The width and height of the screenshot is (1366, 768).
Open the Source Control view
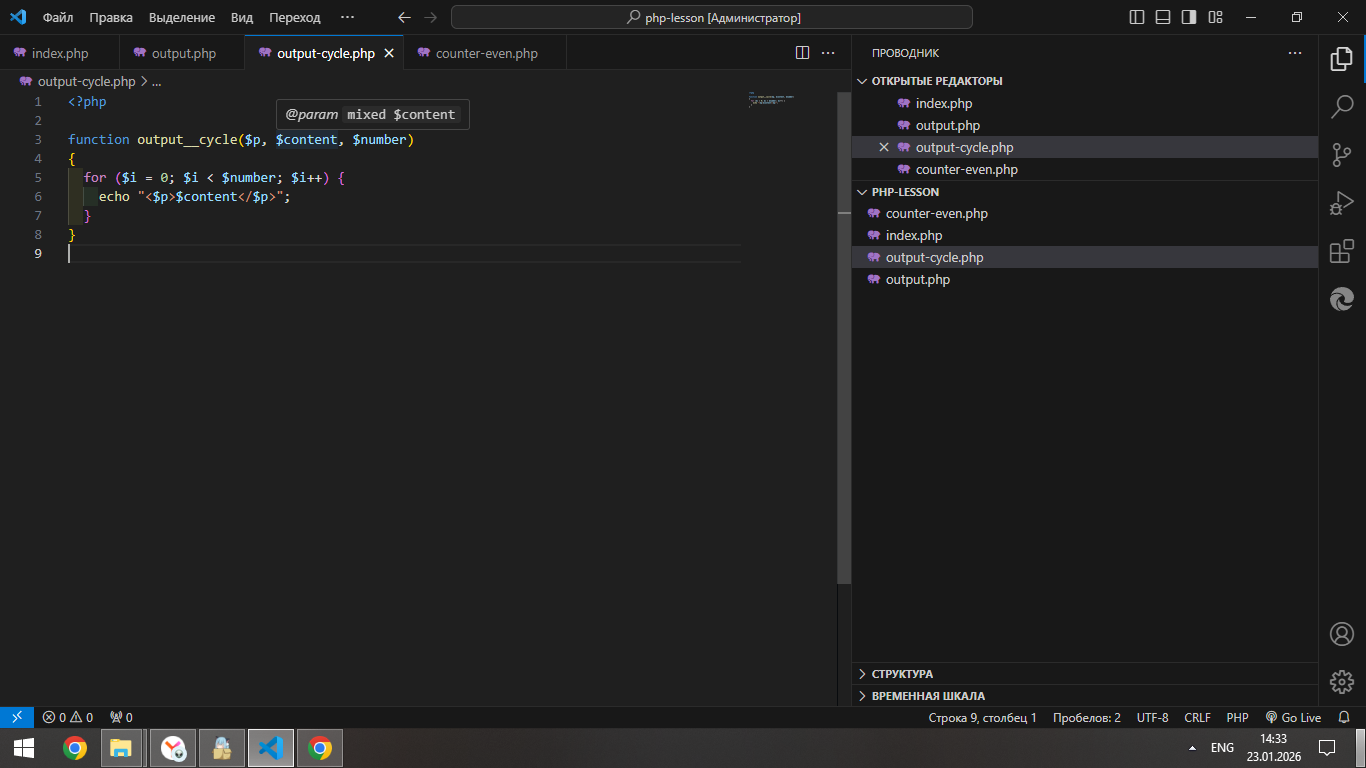pos(1342,154)
